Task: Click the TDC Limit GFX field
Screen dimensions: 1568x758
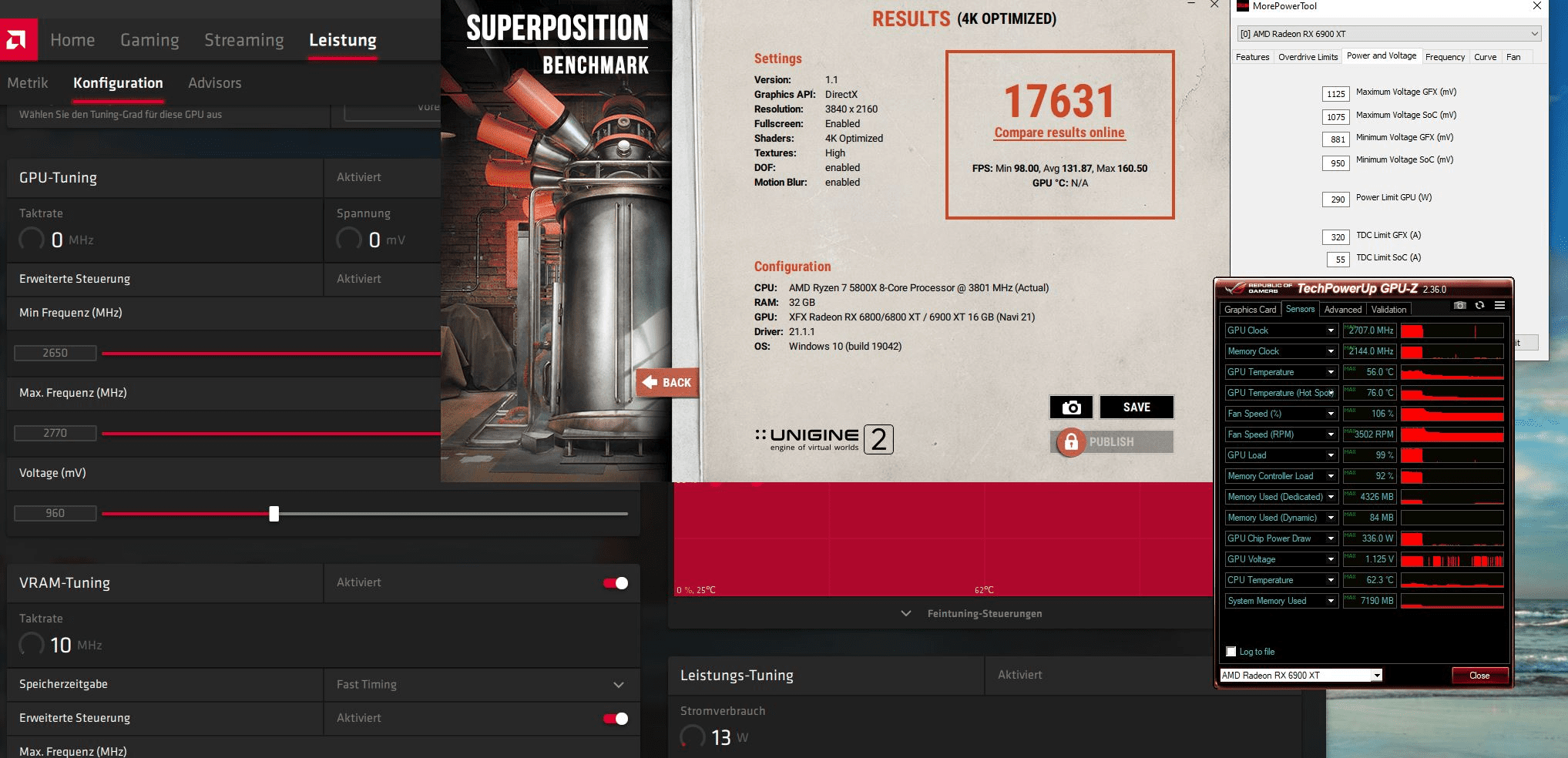Action: point(1335,237)
